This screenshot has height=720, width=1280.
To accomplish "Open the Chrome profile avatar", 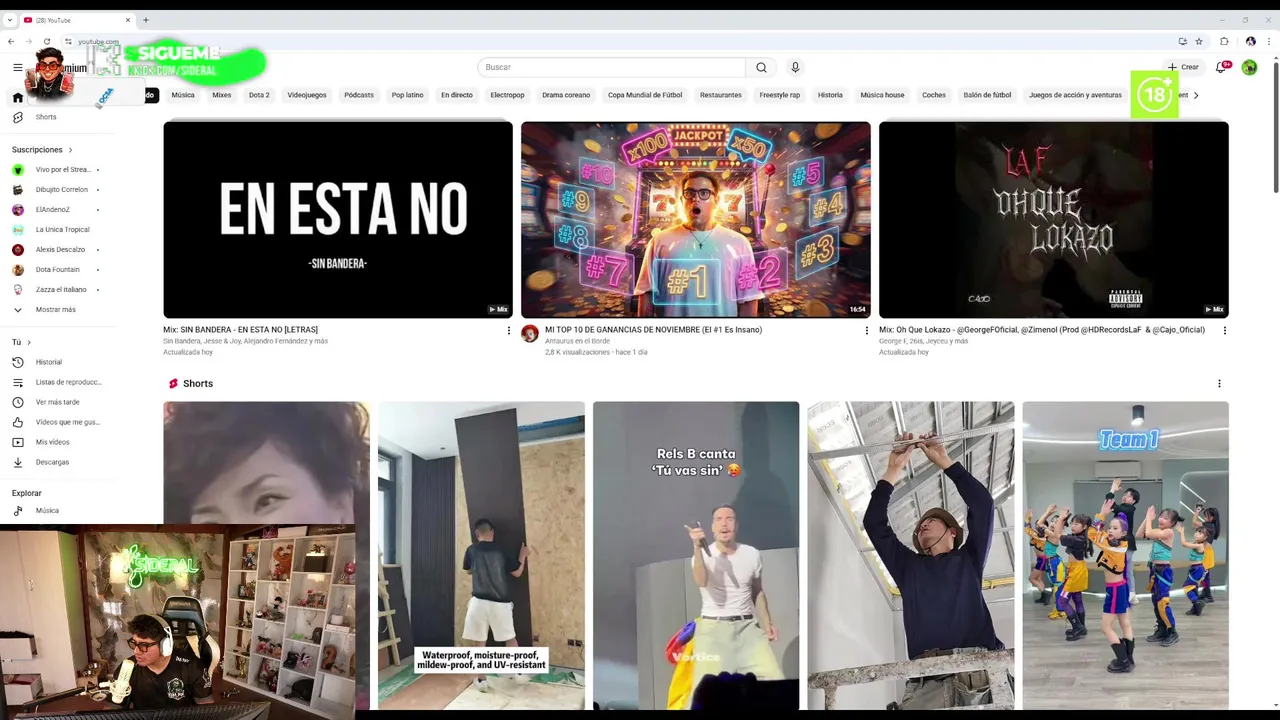I will (1250, 41).
